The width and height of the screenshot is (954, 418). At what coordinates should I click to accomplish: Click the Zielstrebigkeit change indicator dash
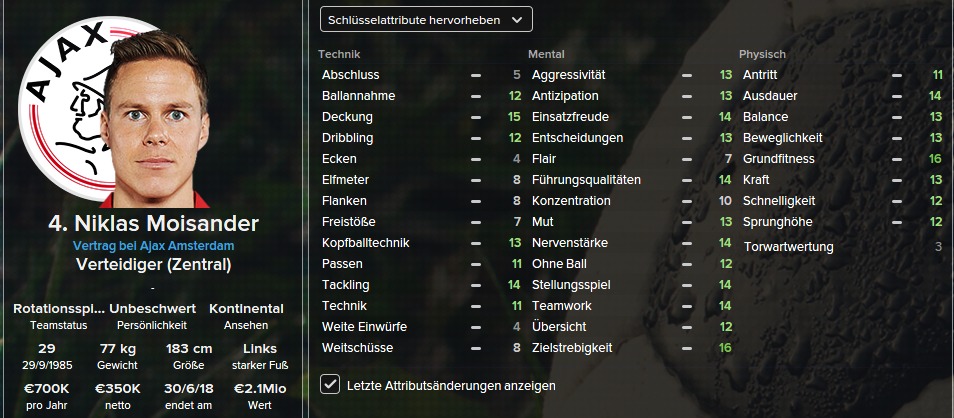click(687, 348)
